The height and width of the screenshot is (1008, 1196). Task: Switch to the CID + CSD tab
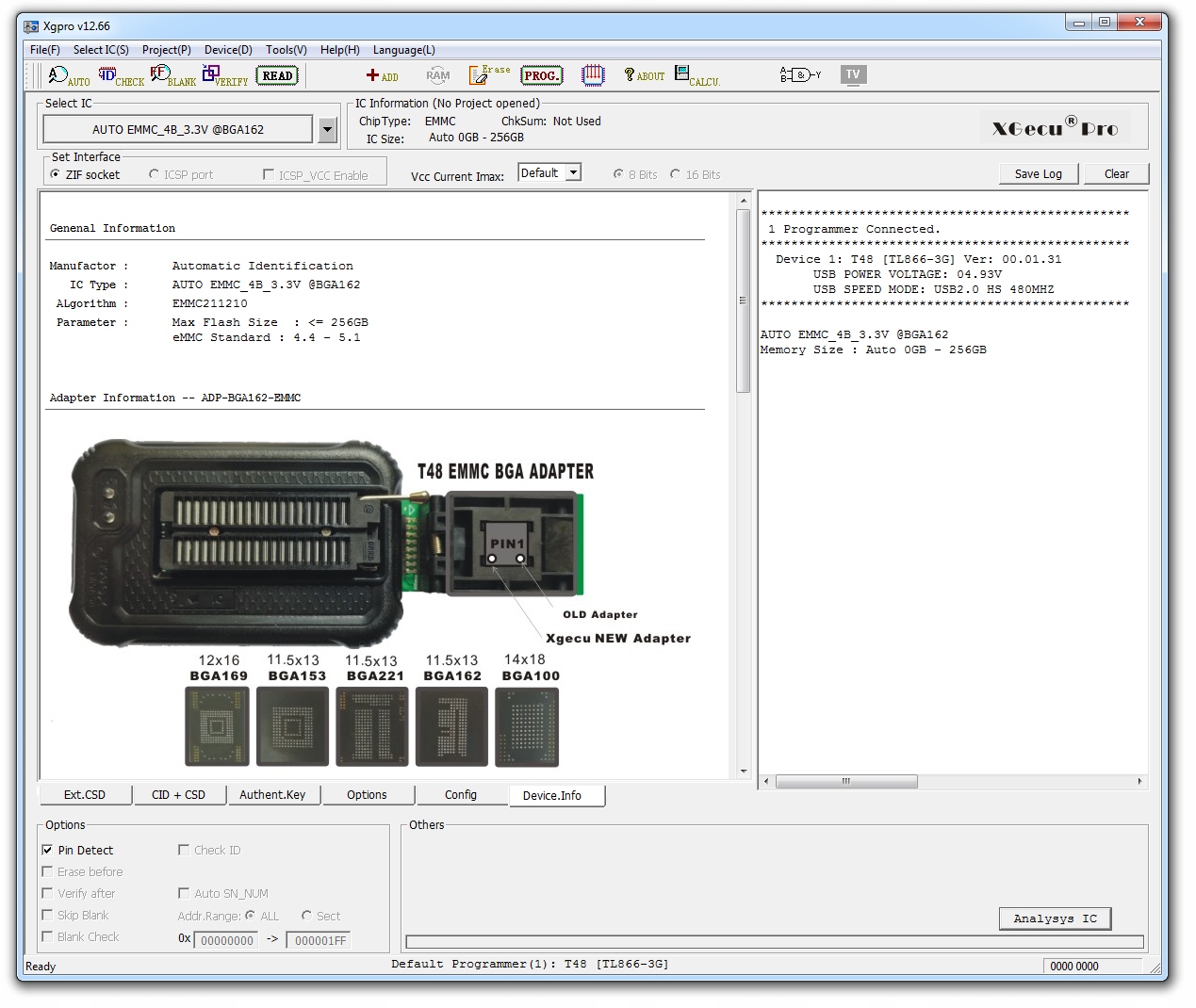[178, 795]
